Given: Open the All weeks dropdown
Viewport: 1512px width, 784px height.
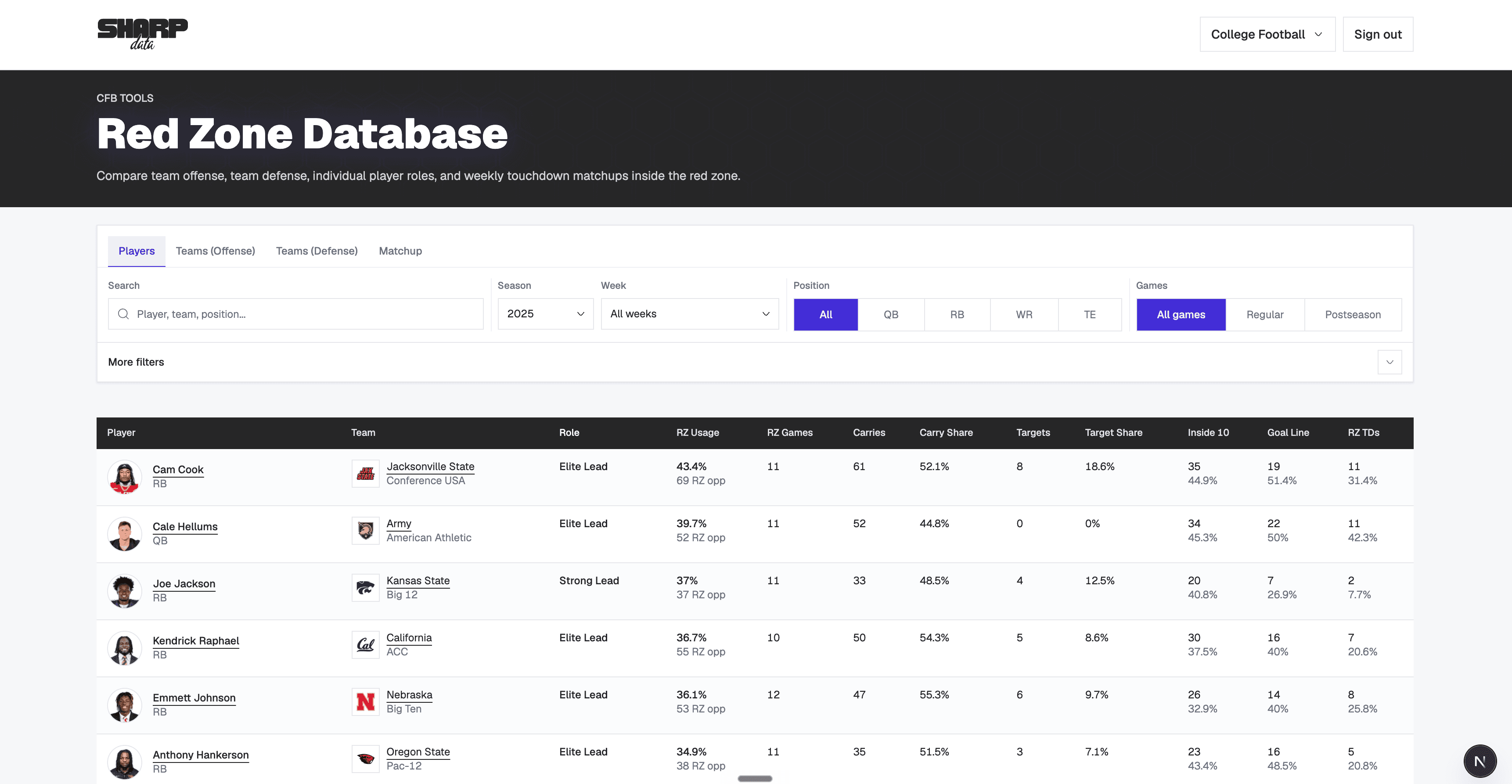Looking at the screenshot, I should pos(690,314).
